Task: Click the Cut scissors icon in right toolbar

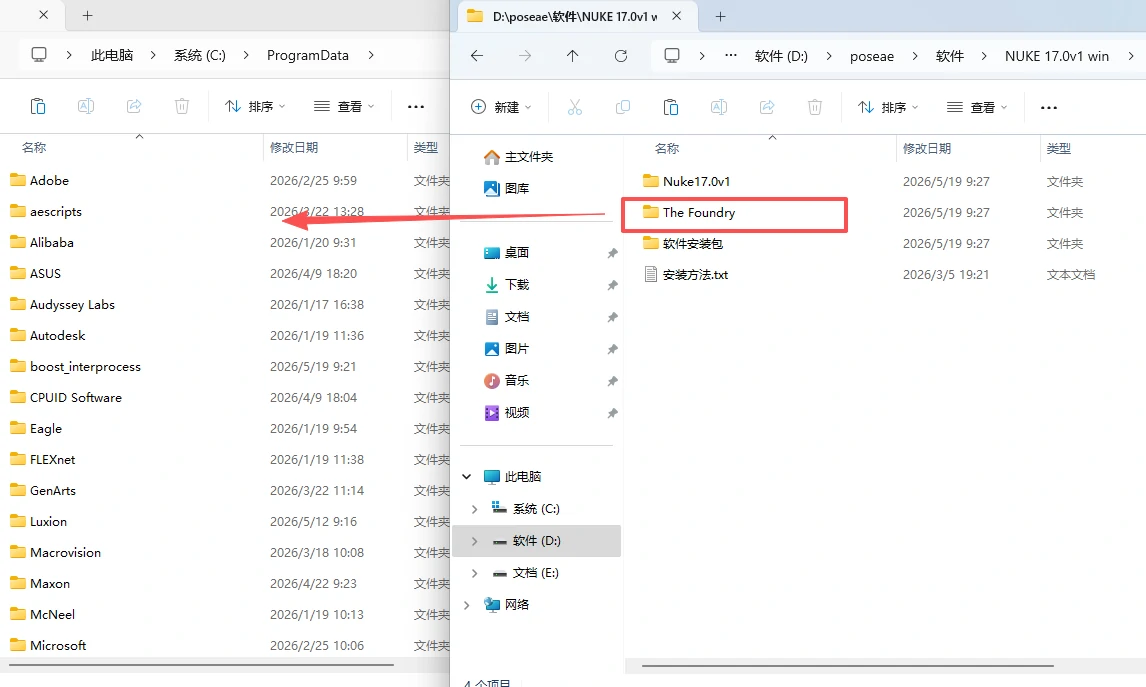Action: [575, 107]
